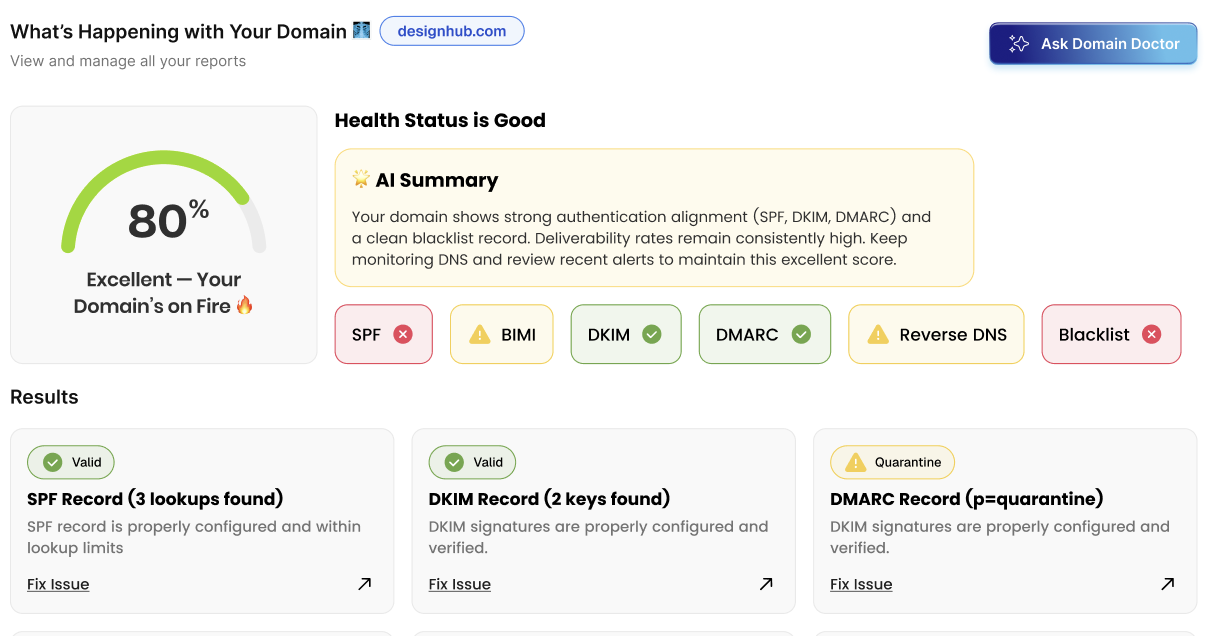Click Fix Issue link under SPF Record
Image resolution: width=1222 pixels, height=636 pixels.
coord(58,584)
